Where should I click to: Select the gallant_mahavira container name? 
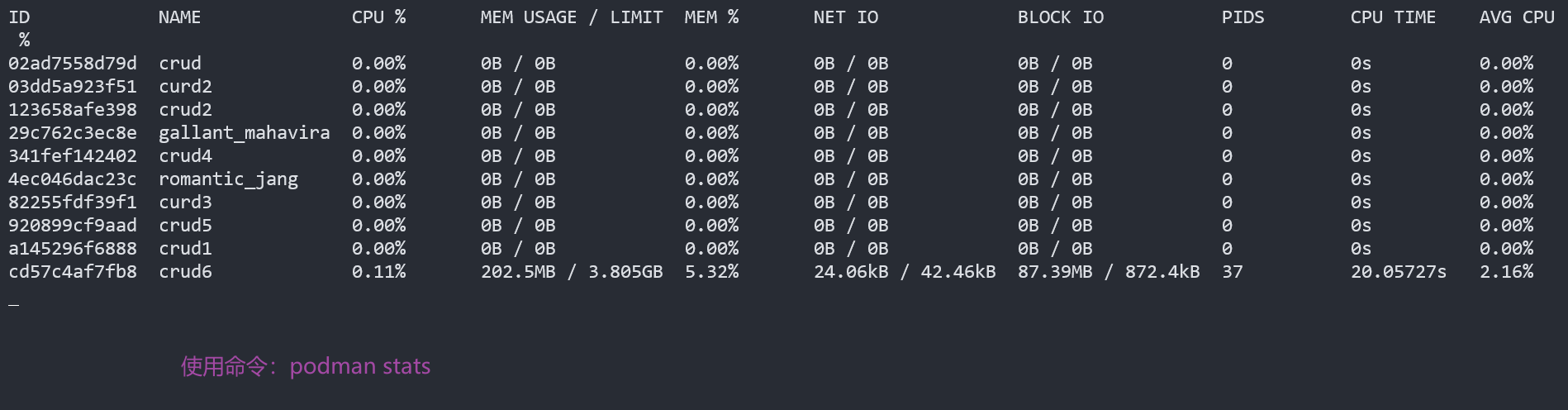point(244,133)
